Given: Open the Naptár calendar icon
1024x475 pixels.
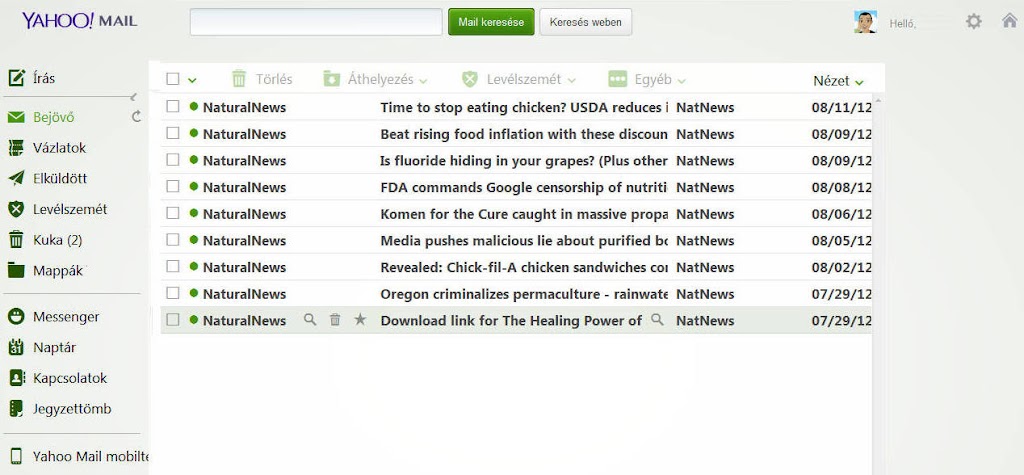Looking at the screenshot, I should tap(16, 348).
